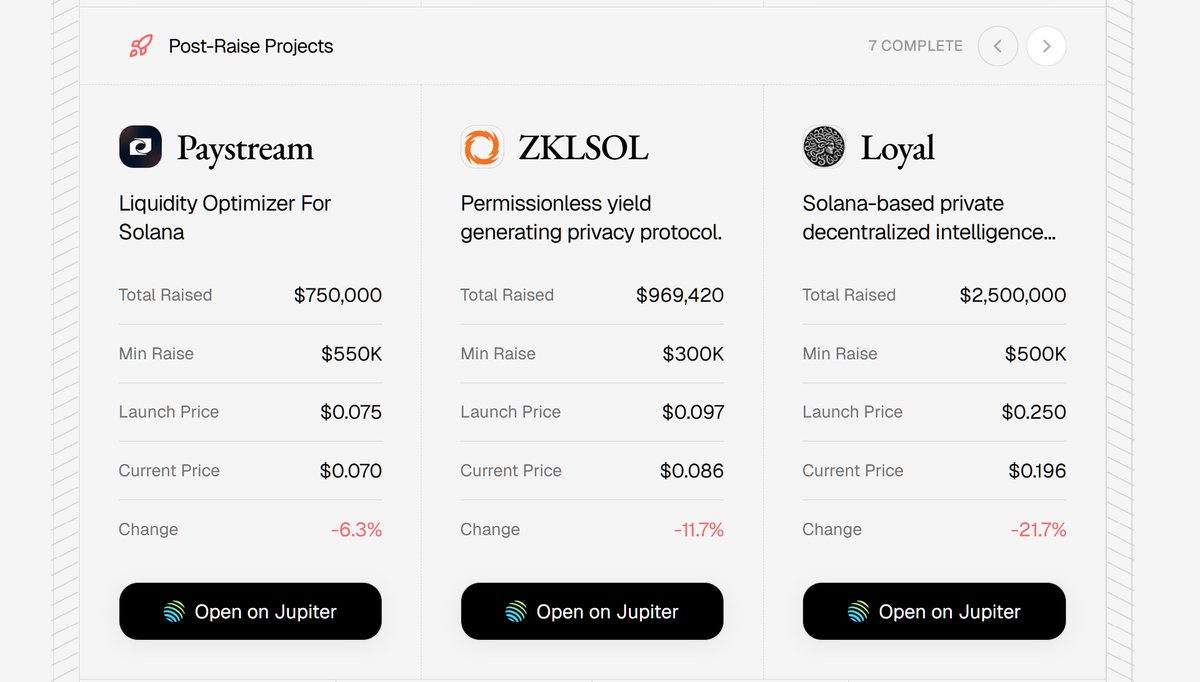Go to previous projects with left chevron
The height and width of the screenshot is (682, 1200).
(997, 46)
